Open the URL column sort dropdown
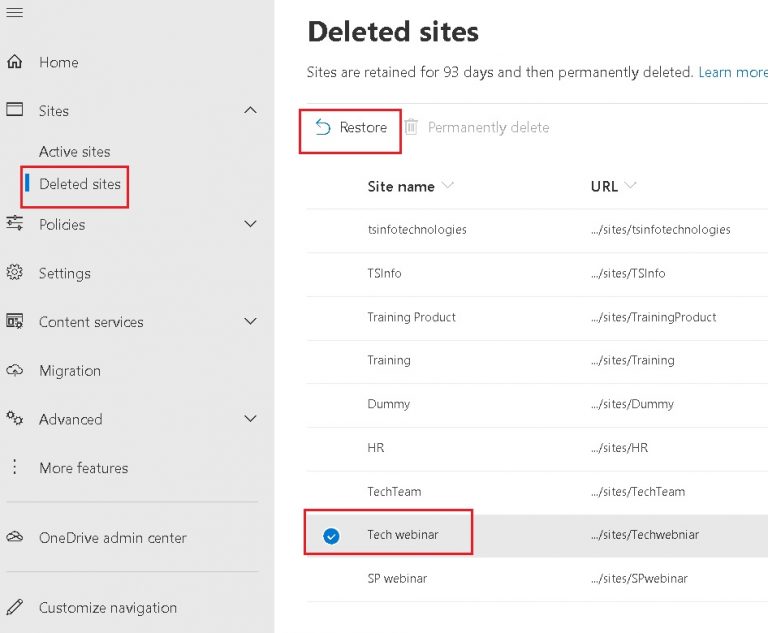The width and height of the screenshot is (768, 633). click(x=630, y=186)
